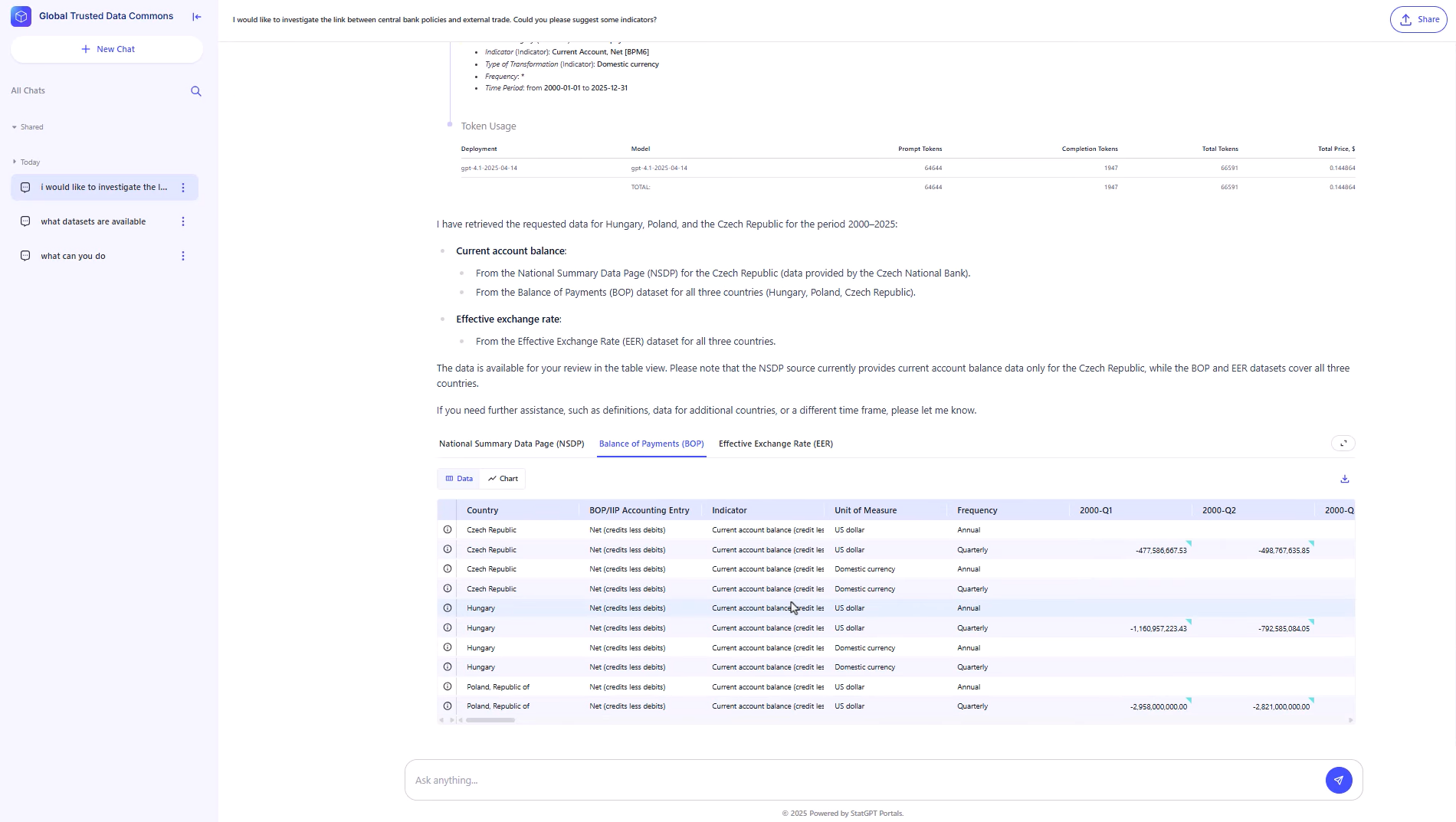Screen dimensions: 1456x822
Task: Click the table's horizontal scrollbar thumb
Action: (x=490, y=720)
